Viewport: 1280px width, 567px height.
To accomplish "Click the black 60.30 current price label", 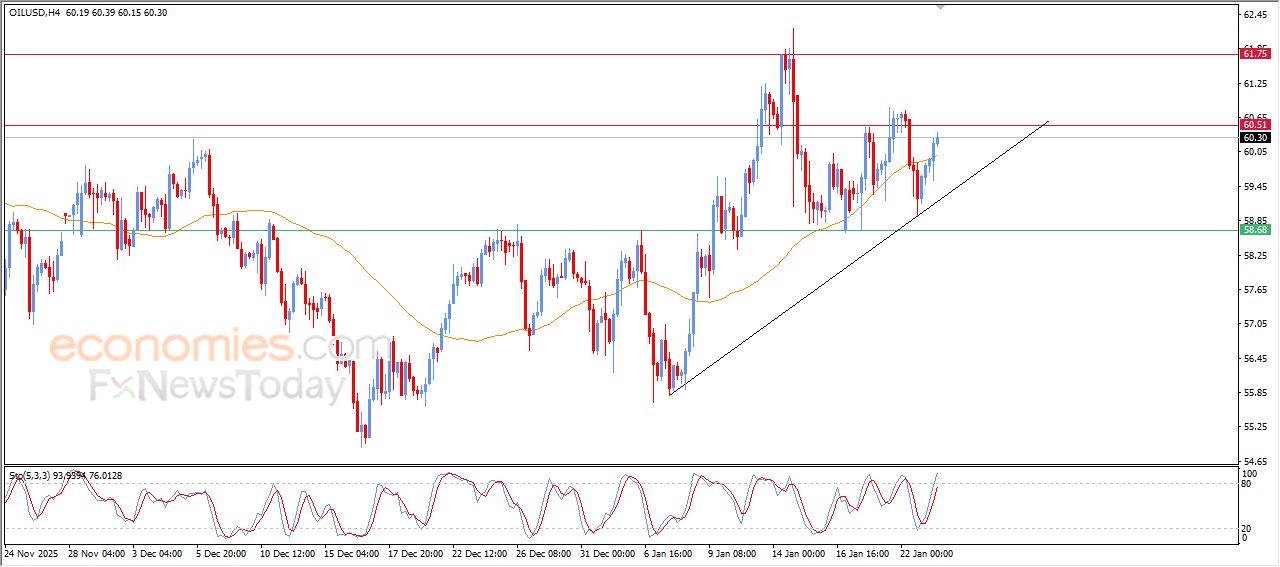I will (x=1255, y=137).
